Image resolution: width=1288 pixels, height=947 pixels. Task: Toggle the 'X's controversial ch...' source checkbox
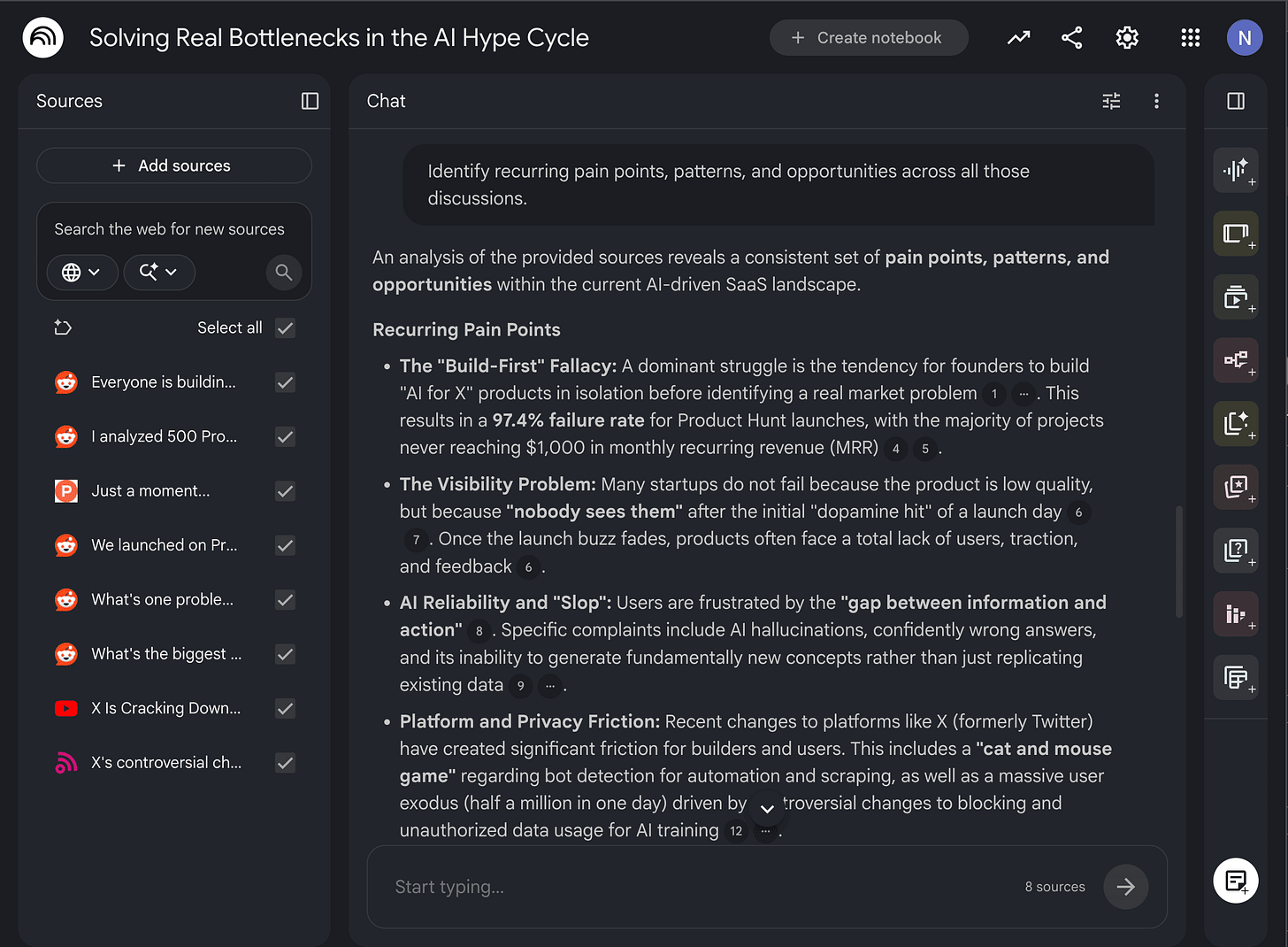click(x=285, y=762)
